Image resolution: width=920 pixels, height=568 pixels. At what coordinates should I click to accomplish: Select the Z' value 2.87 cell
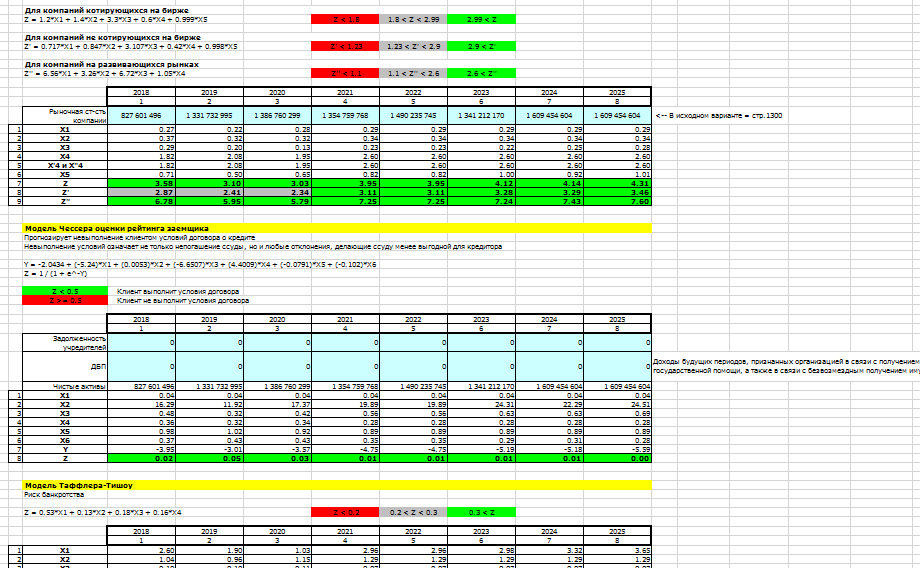point(141,193)
